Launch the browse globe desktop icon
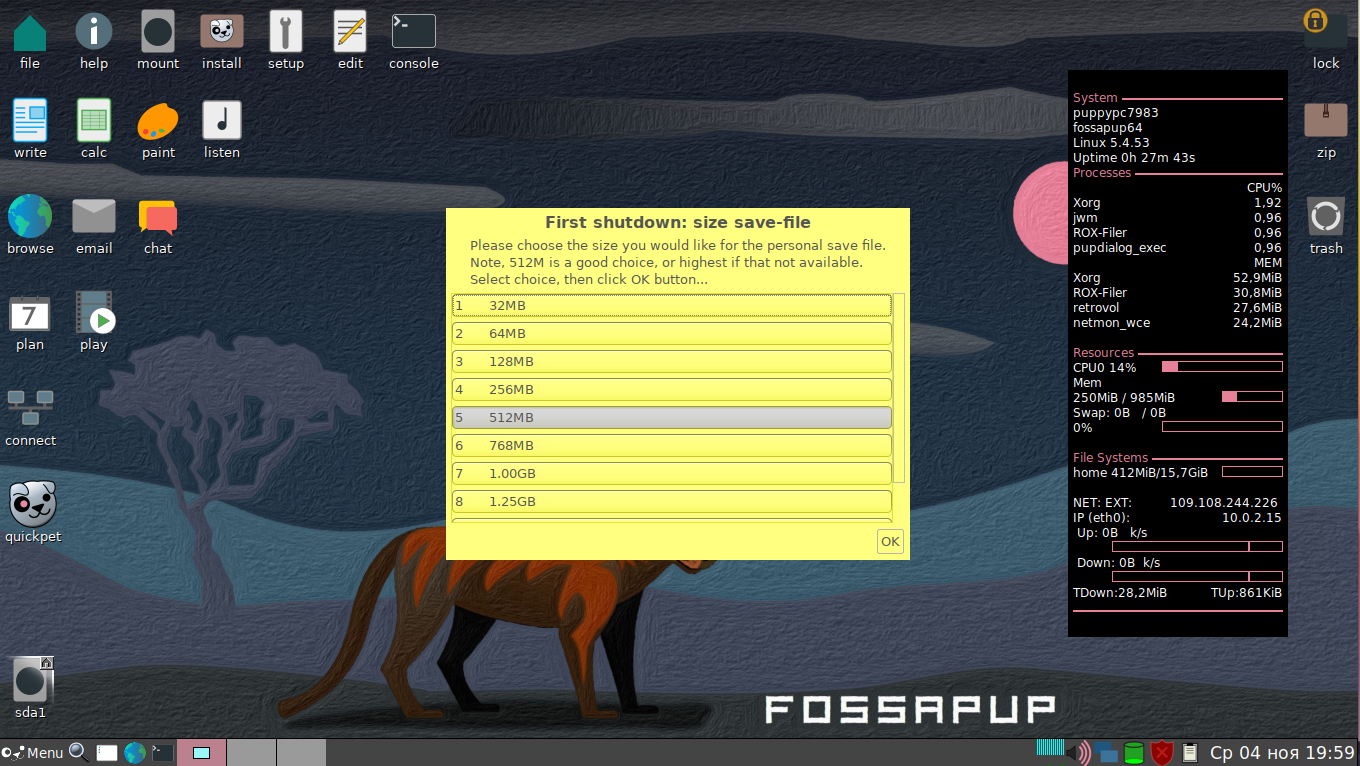Image resolution: width=1360 pixels, height=766 pixels. point(30,216)
